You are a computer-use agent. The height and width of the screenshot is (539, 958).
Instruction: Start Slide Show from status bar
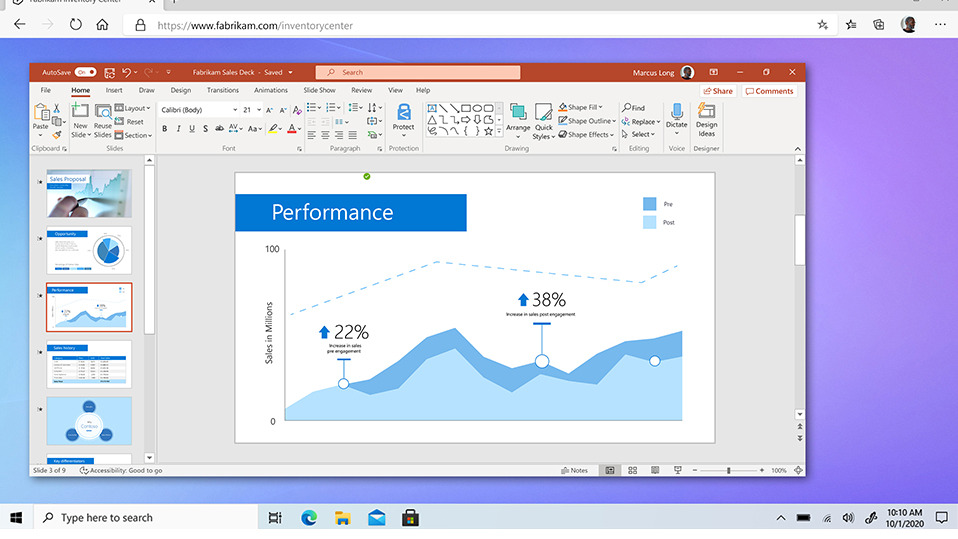point(678,471)
